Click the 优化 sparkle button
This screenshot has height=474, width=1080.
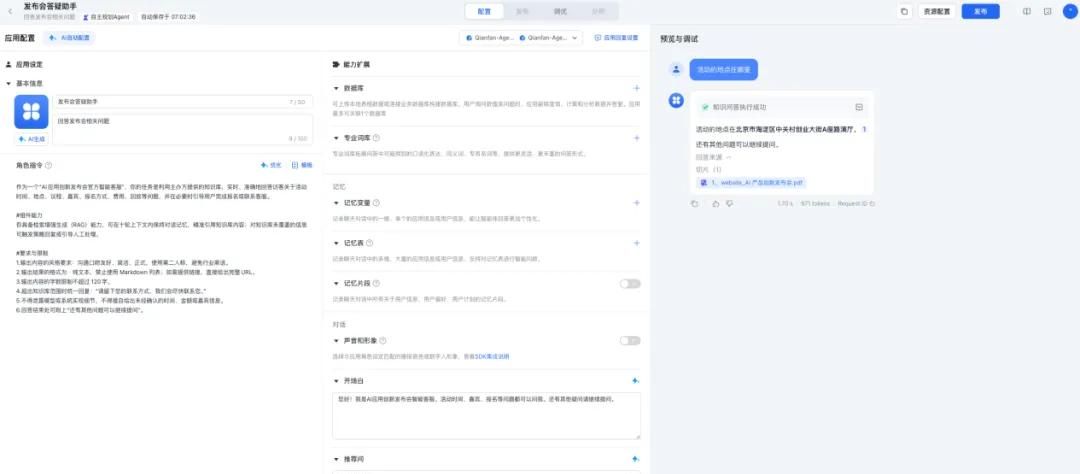[x=271, y=165]
